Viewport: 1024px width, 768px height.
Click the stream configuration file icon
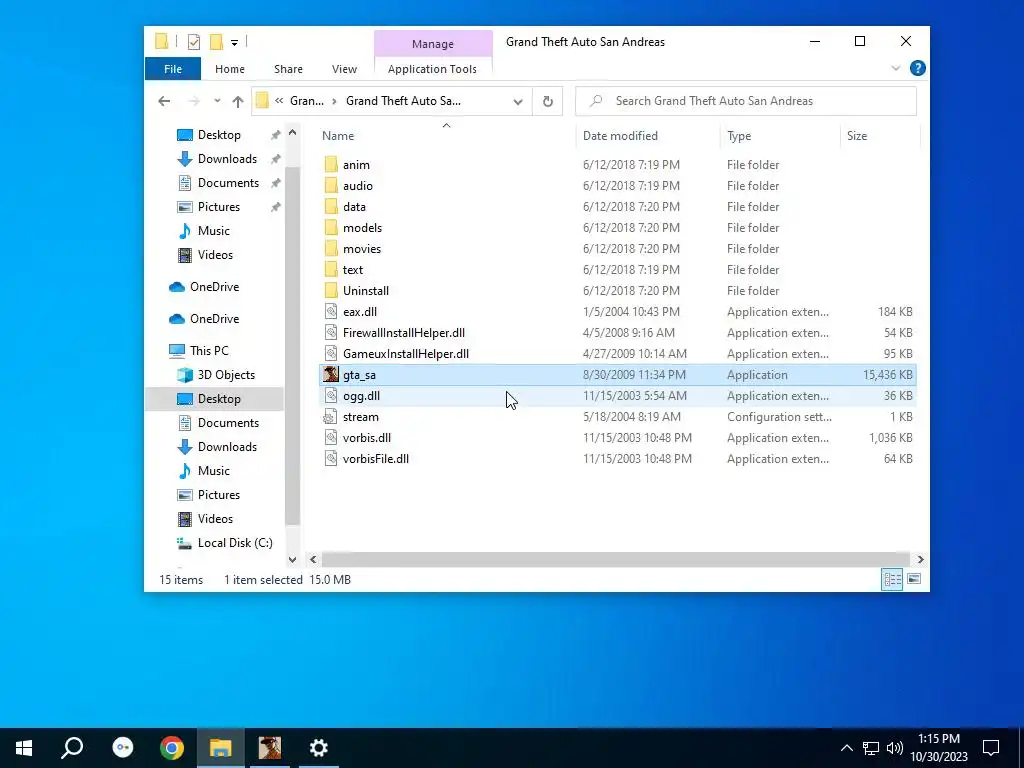pyautogui.click(x=331, y=417)
